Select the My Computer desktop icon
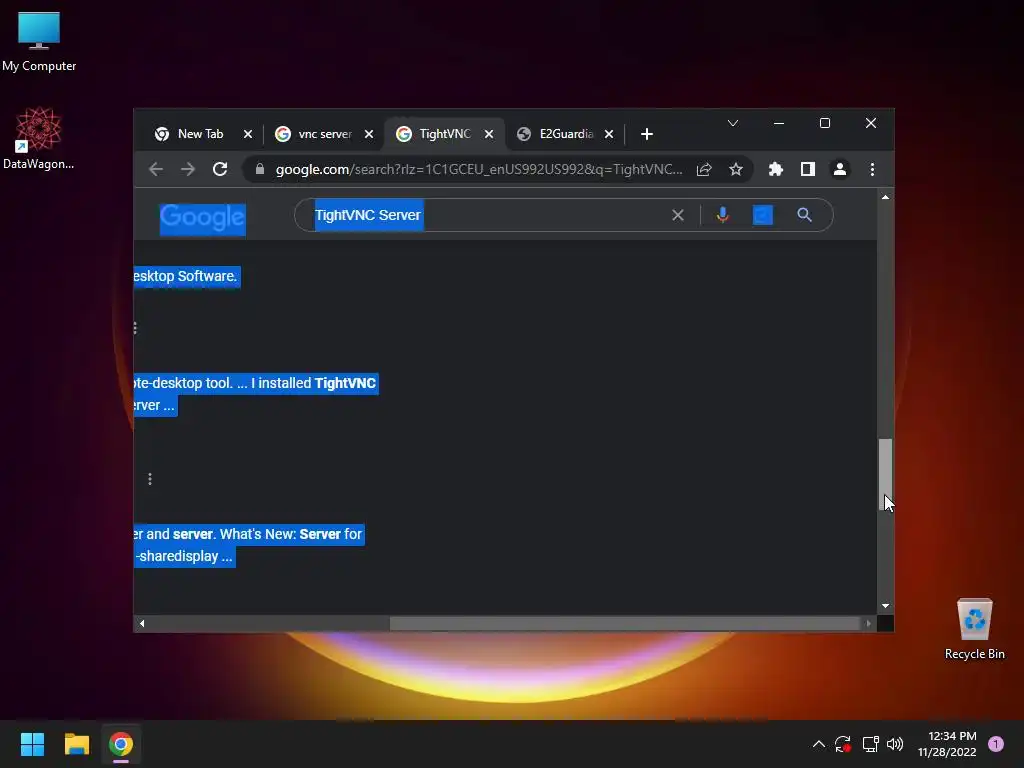 (x=39, y=42)
